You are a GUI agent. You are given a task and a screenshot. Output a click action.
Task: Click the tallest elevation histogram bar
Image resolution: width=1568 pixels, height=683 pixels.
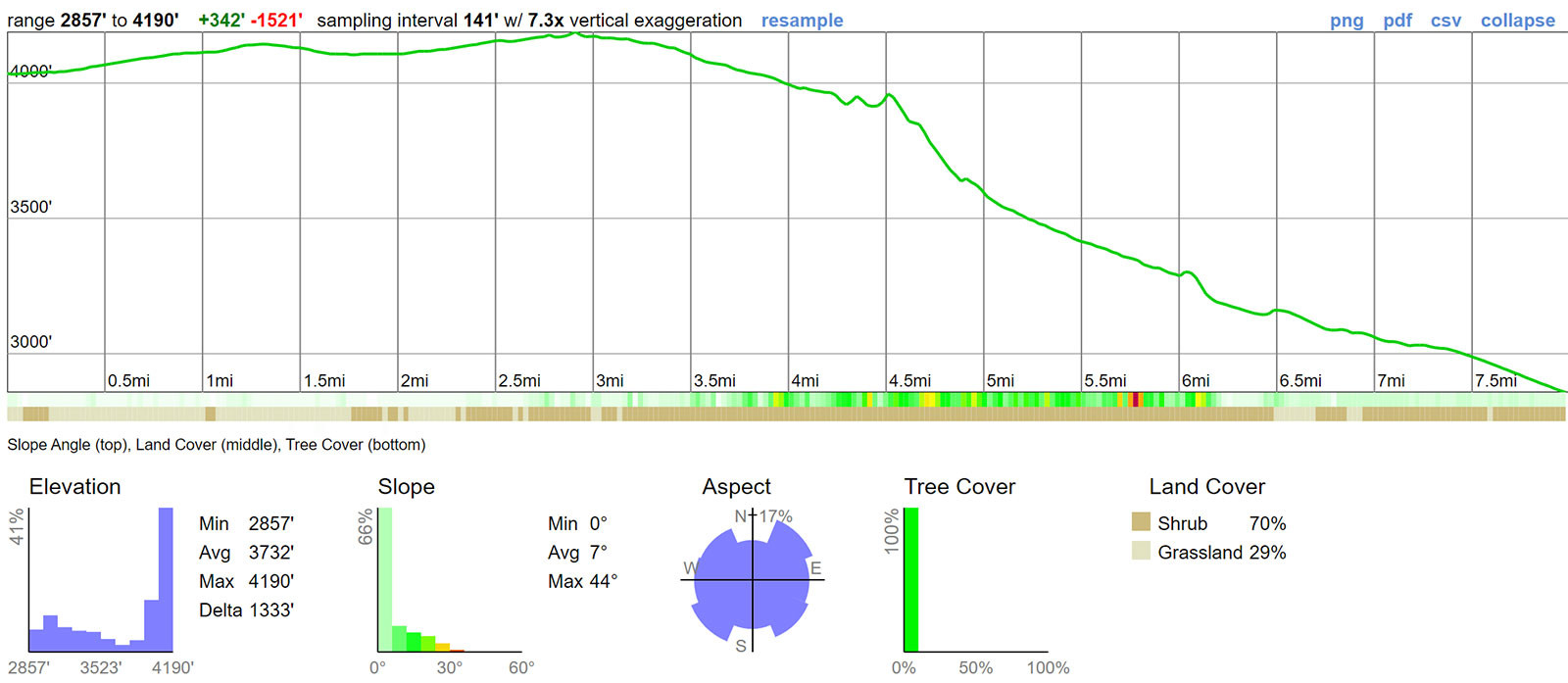coord(166,579)
